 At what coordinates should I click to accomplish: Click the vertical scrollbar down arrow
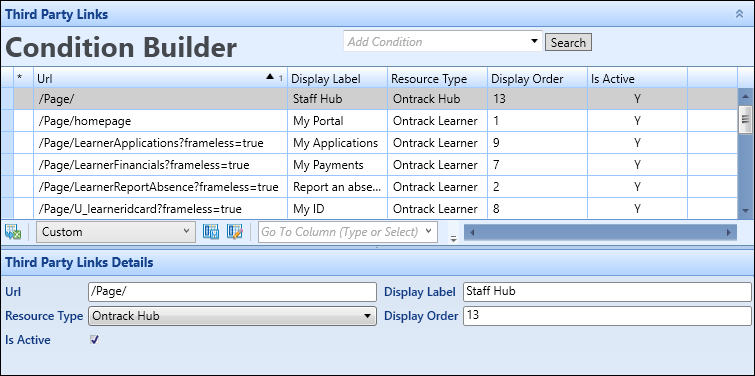point(745,210)
